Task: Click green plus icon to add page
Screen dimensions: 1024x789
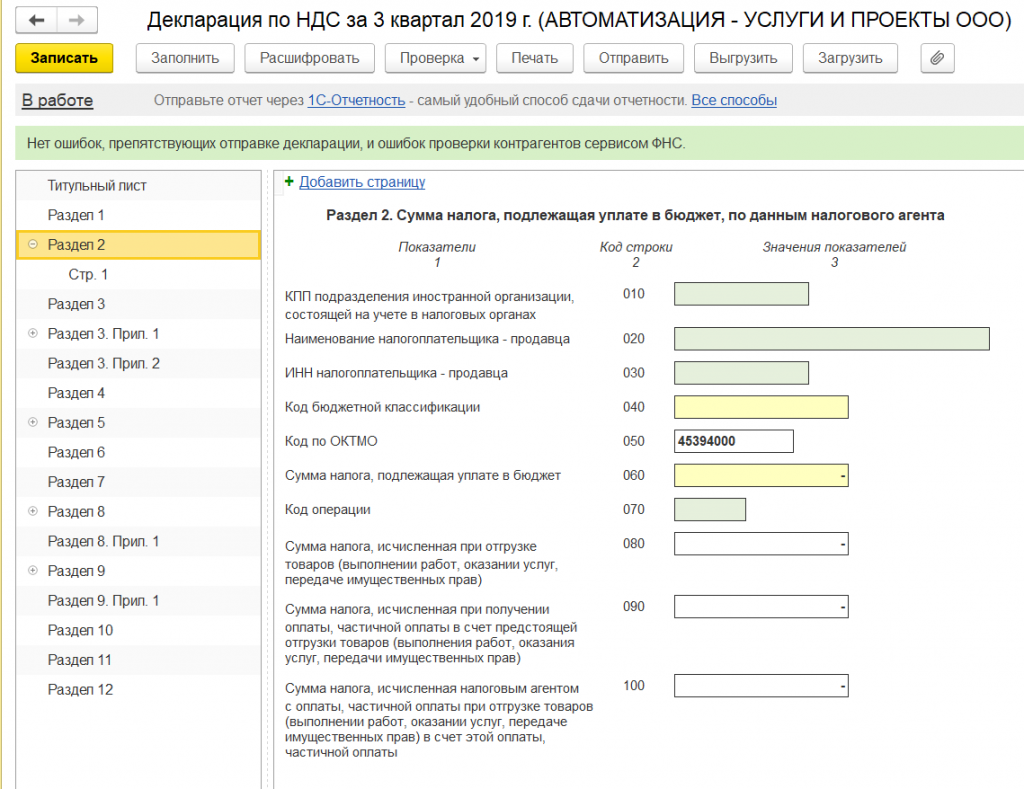Action: tap(289, 182)
